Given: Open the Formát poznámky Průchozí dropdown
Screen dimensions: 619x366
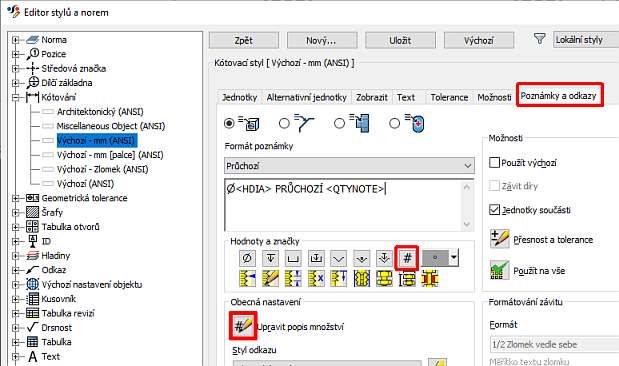Looking at the screenshot, I should (349, 166).
